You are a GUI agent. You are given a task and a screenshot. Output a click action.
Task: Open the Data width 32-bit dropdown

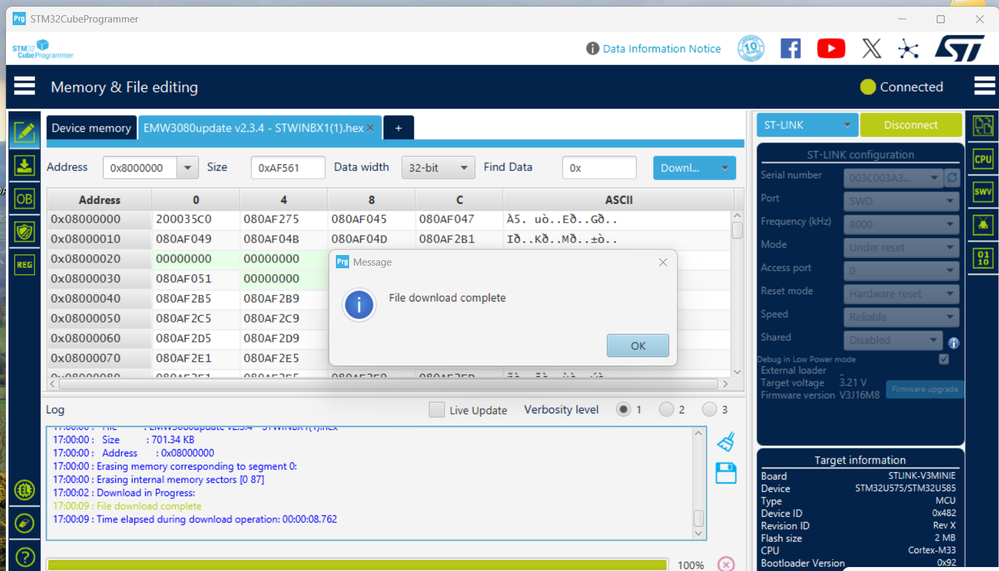[438, 168]
